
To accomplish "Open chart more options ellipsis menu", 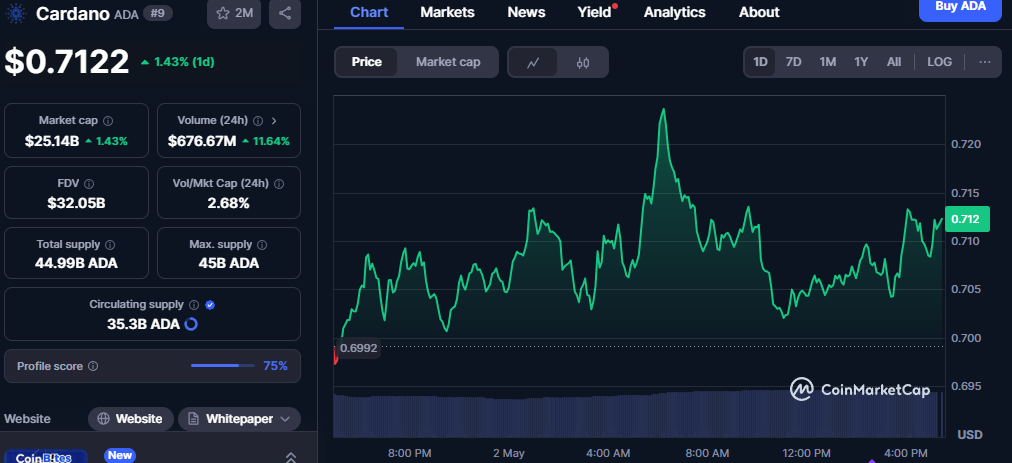I will click(x=984, y=62).
